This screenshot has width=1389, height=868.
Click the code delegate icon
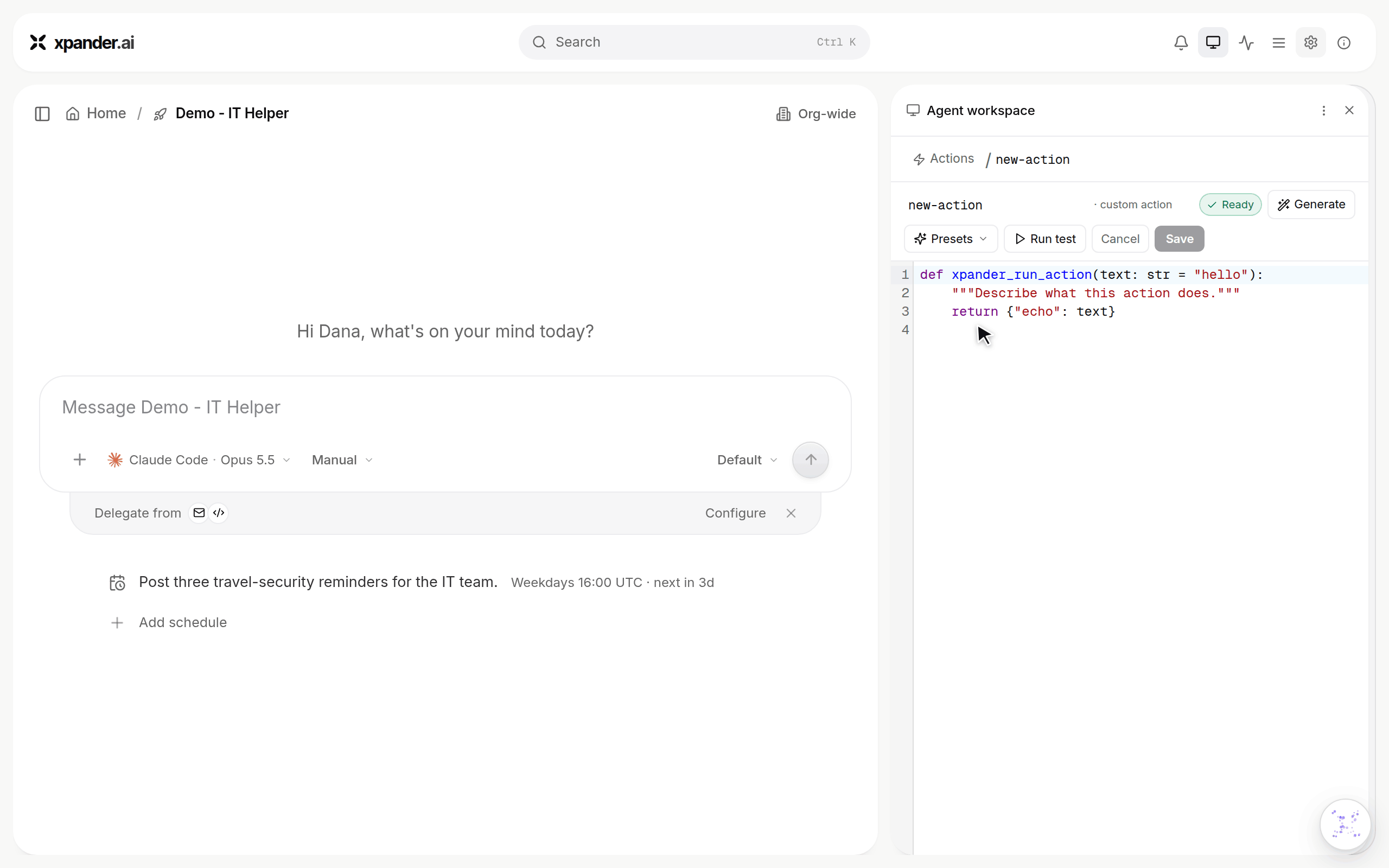[219, 513]
